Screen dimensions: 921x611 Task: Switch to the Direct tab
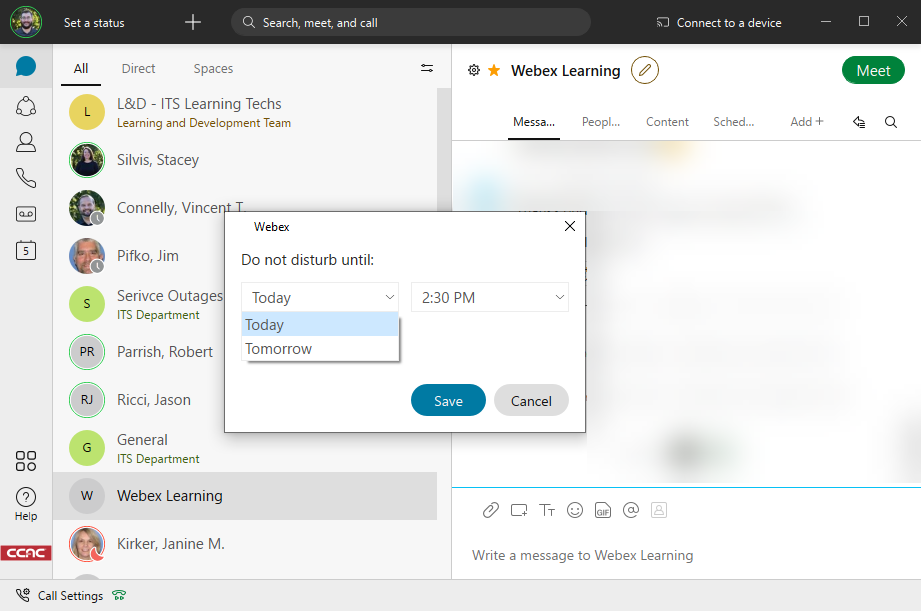[138, 68]
